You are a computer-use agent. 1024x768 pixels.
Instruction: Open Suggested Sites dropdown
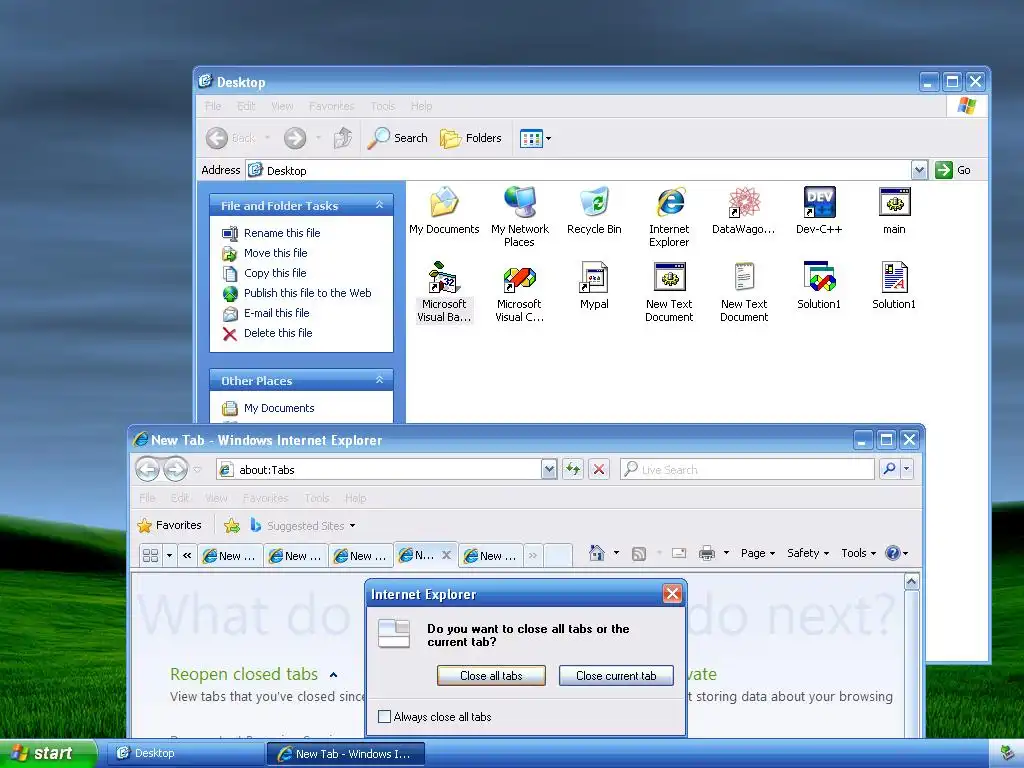302,525
